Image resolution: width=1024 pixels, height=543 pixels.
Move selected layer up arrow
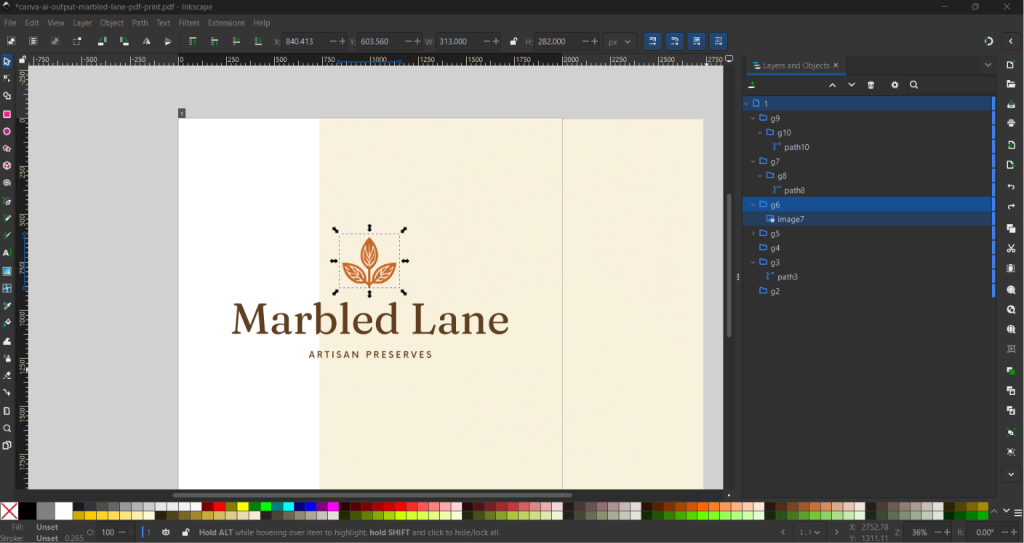pos(832,85)
